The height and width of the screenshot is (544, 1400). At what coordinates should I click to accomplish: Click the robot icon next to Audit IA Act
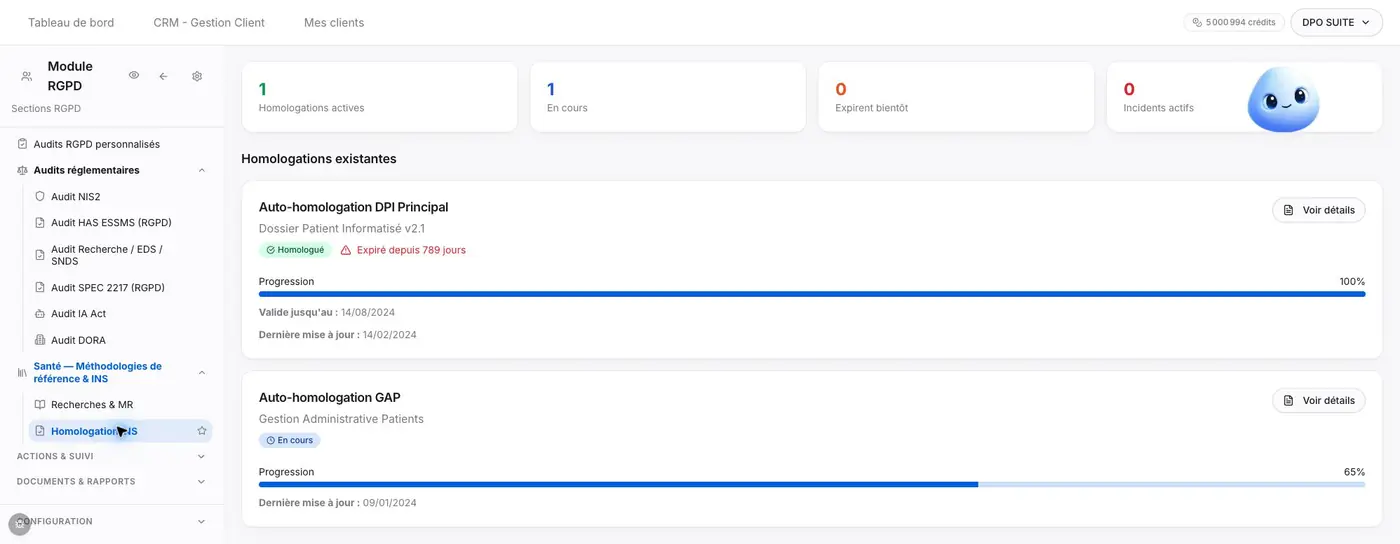click(x=40, y=314)
